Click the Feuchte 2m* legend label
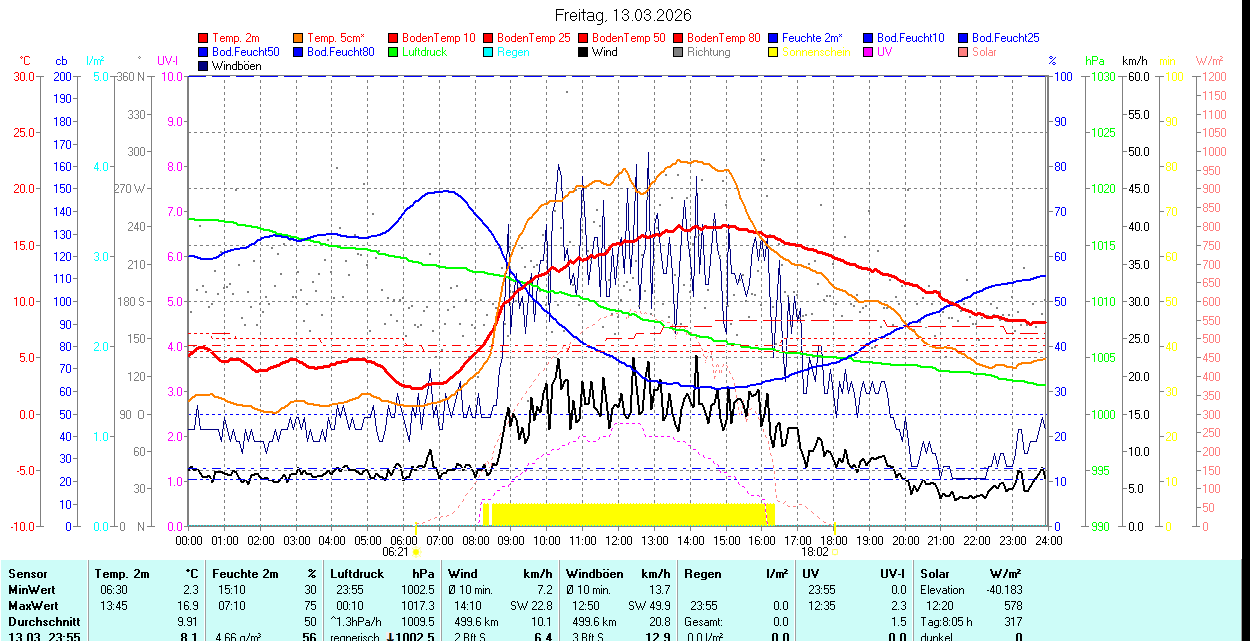Screen dimensions: 1250x641 pyautogui.click(x=813, y=38)
